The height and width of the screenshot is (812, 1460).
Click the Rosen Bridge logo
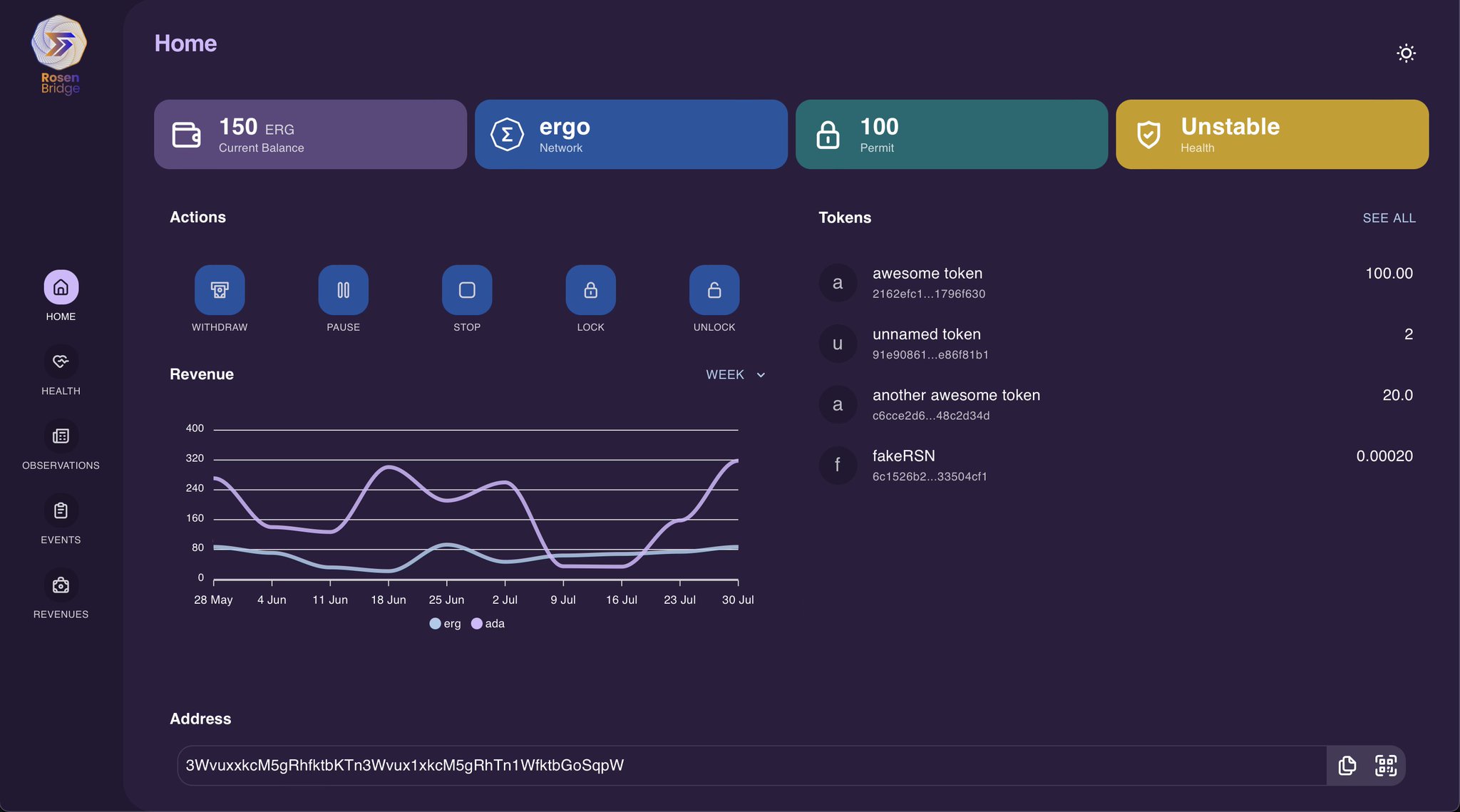pyautogui.click(x=60, y=55)
